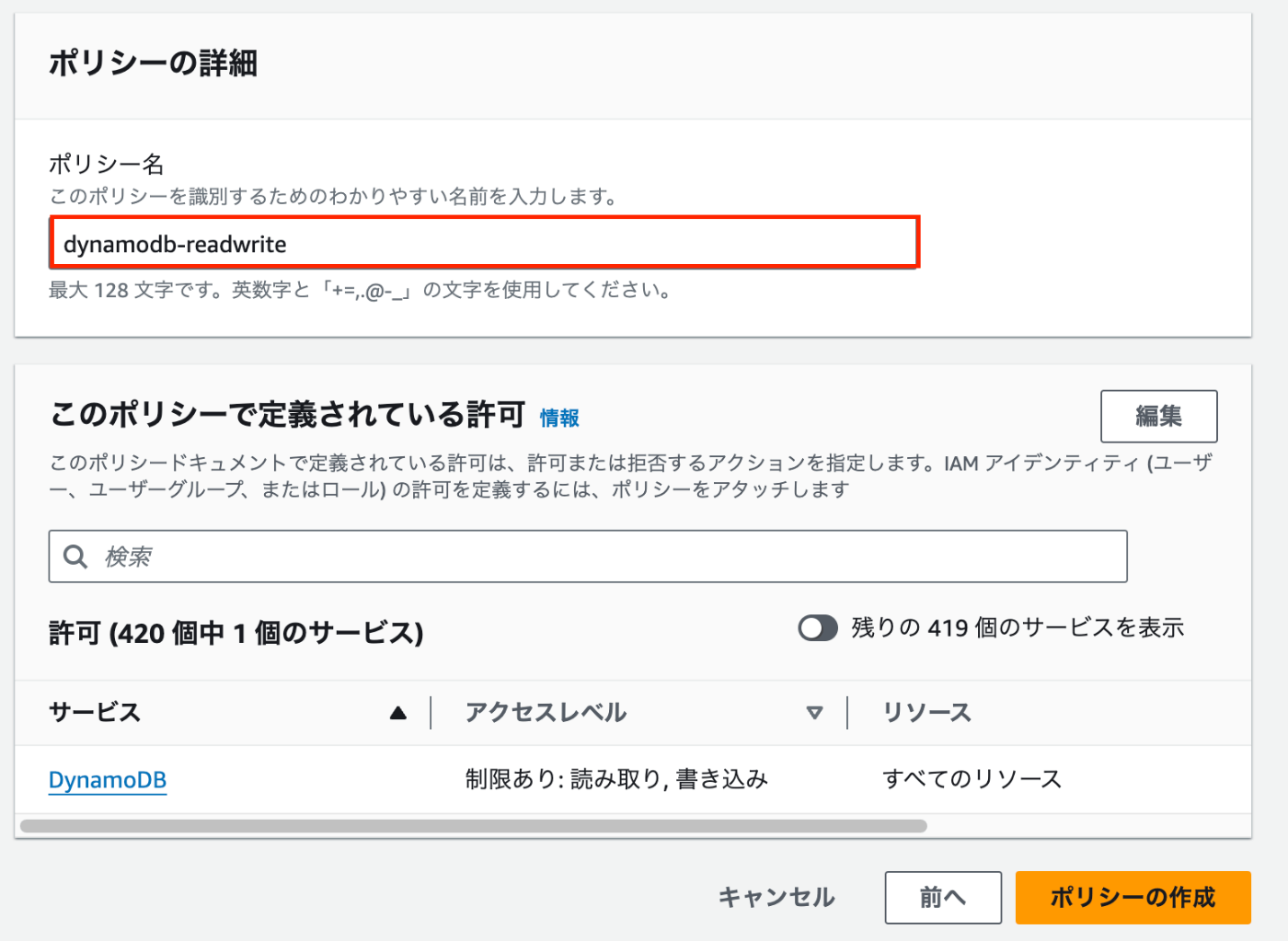The image size is (1288, 941).
Task: Click ポリシーの作成 create policy button
Action: click(1133, 897)
